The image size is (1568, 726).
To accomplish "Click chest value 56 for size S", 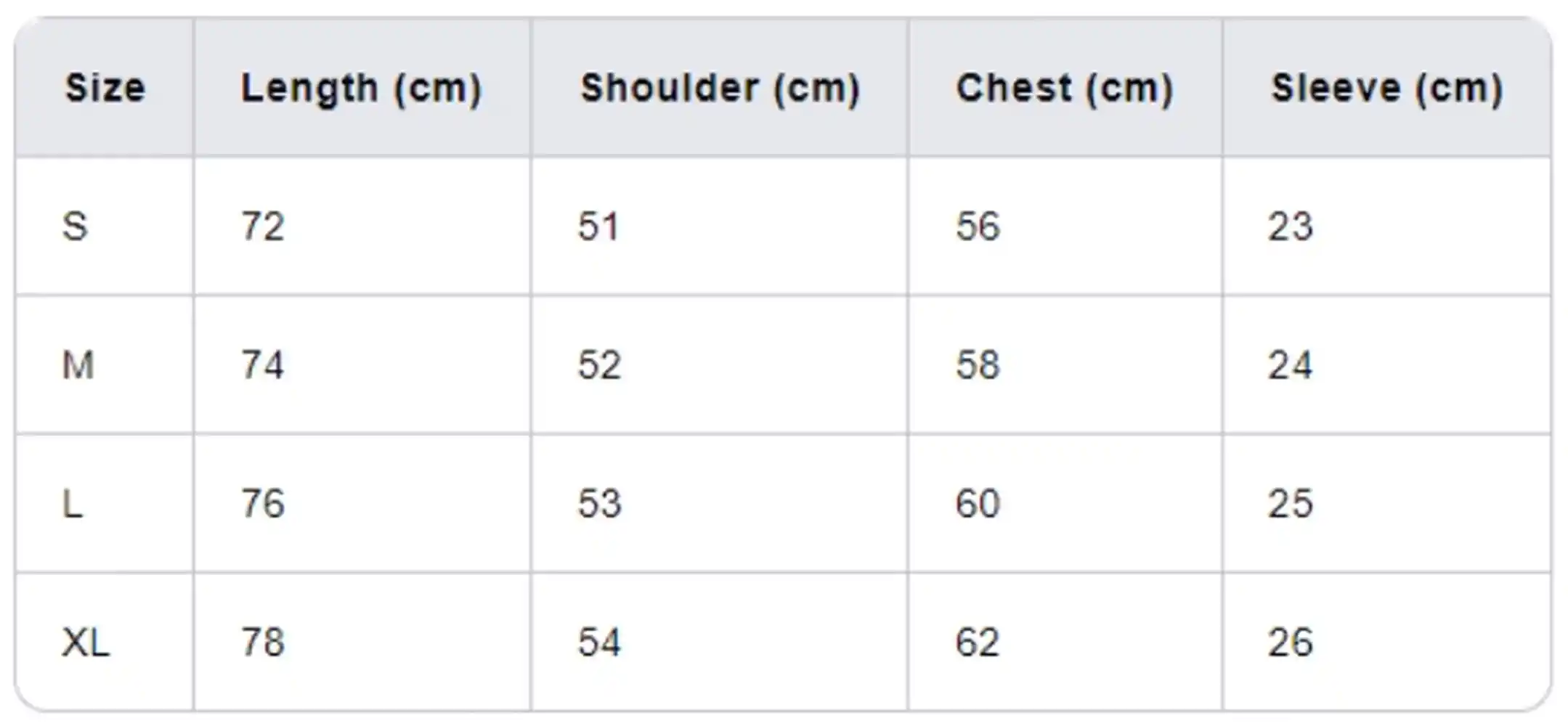I will tap(978, 227).
